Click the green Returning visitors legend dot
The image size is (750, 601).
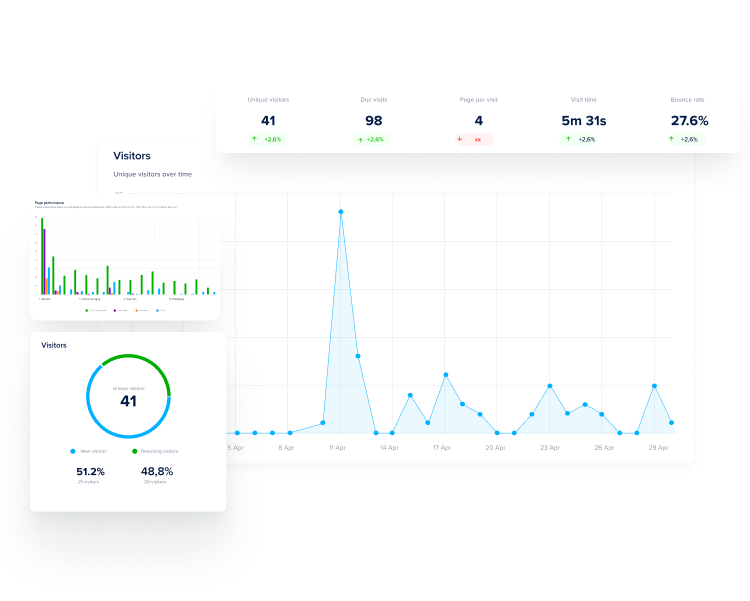(134, 451)
